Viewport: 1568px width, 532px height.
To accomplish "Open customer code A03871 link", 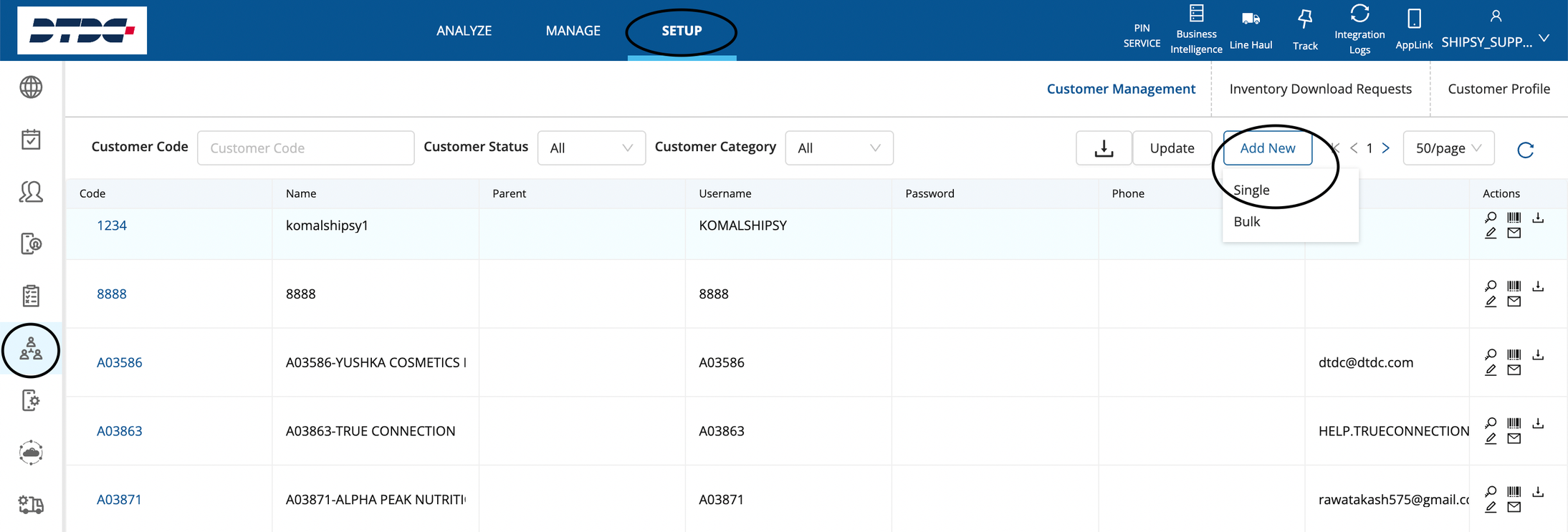I will click(x=119, y=500).
